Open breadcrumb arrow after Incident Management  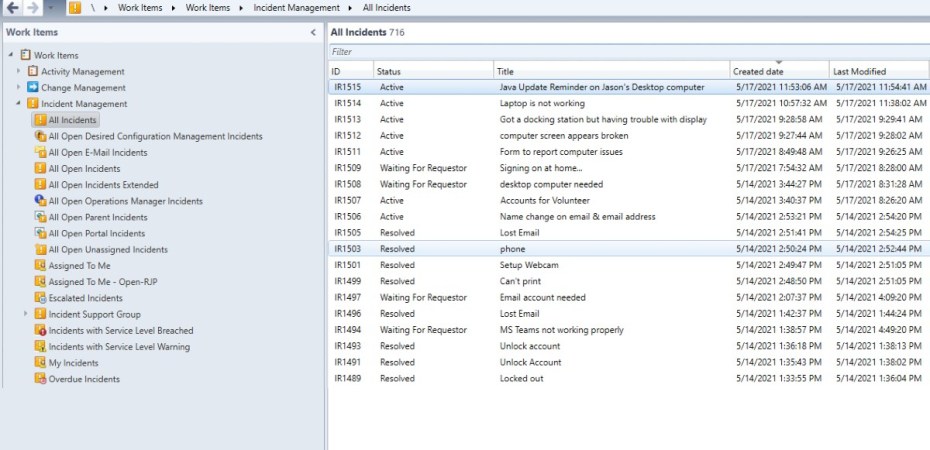(x=351, y=8)
